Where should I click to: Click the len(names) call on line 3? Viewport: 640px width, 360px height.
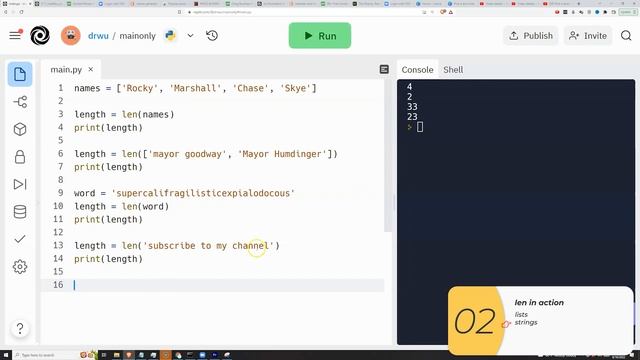148,114
